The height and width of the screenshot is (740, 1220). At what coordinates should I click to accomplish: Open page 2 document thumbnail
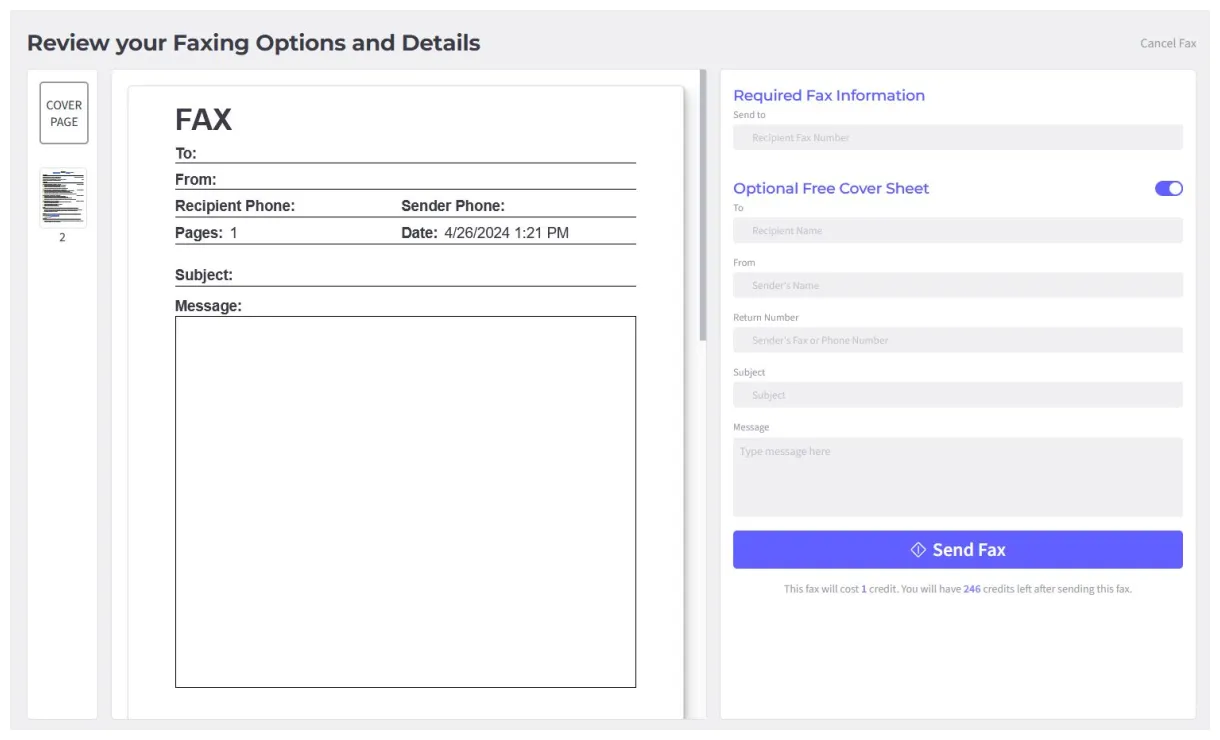(62, 196)
